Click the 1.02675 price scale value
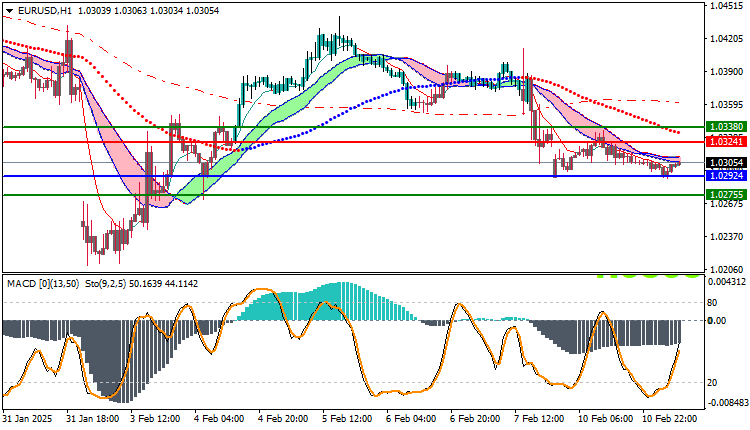 pos(727,204)
